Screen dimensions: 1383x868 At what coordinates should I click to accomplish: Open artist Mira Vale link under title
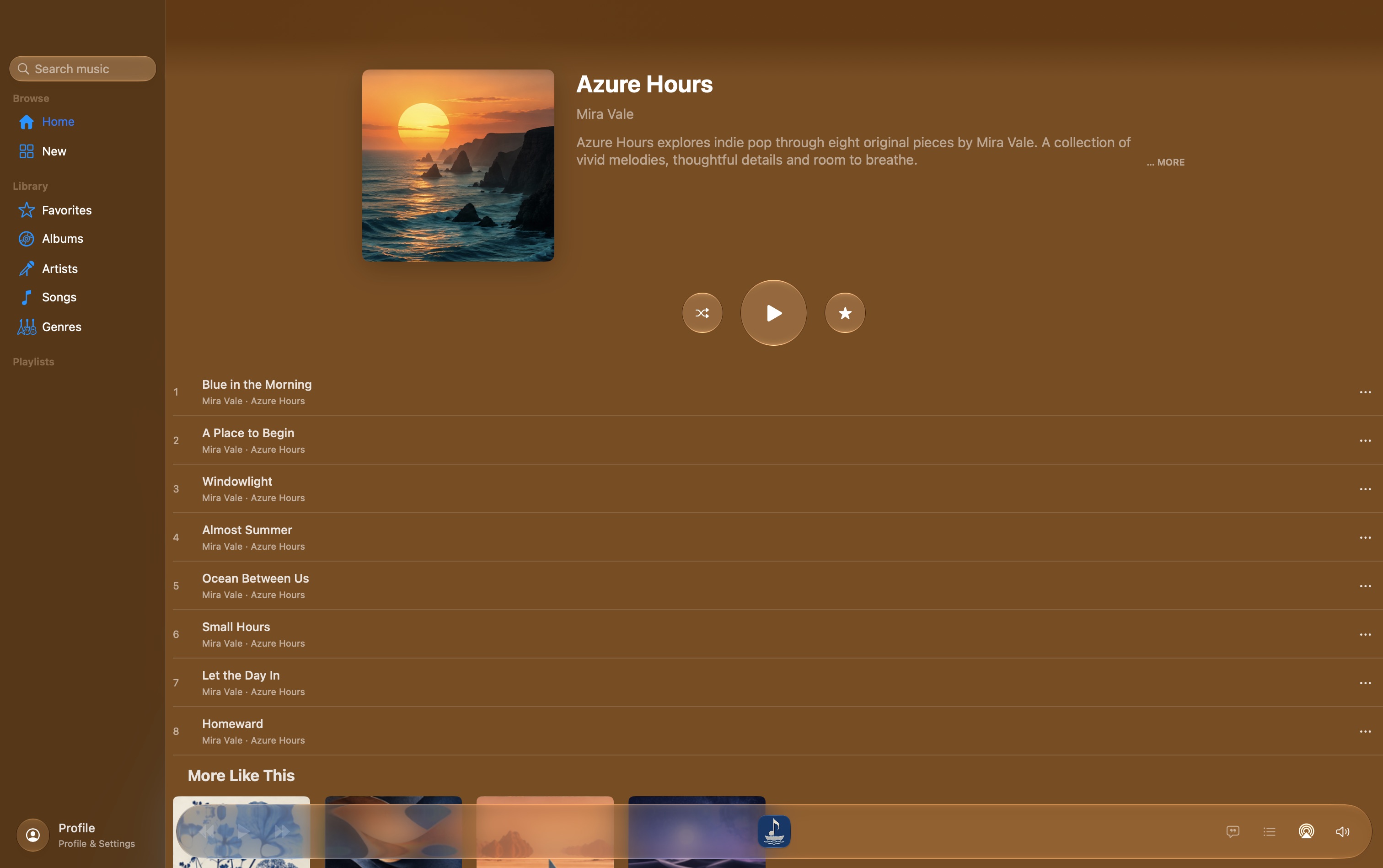[605, 114]
